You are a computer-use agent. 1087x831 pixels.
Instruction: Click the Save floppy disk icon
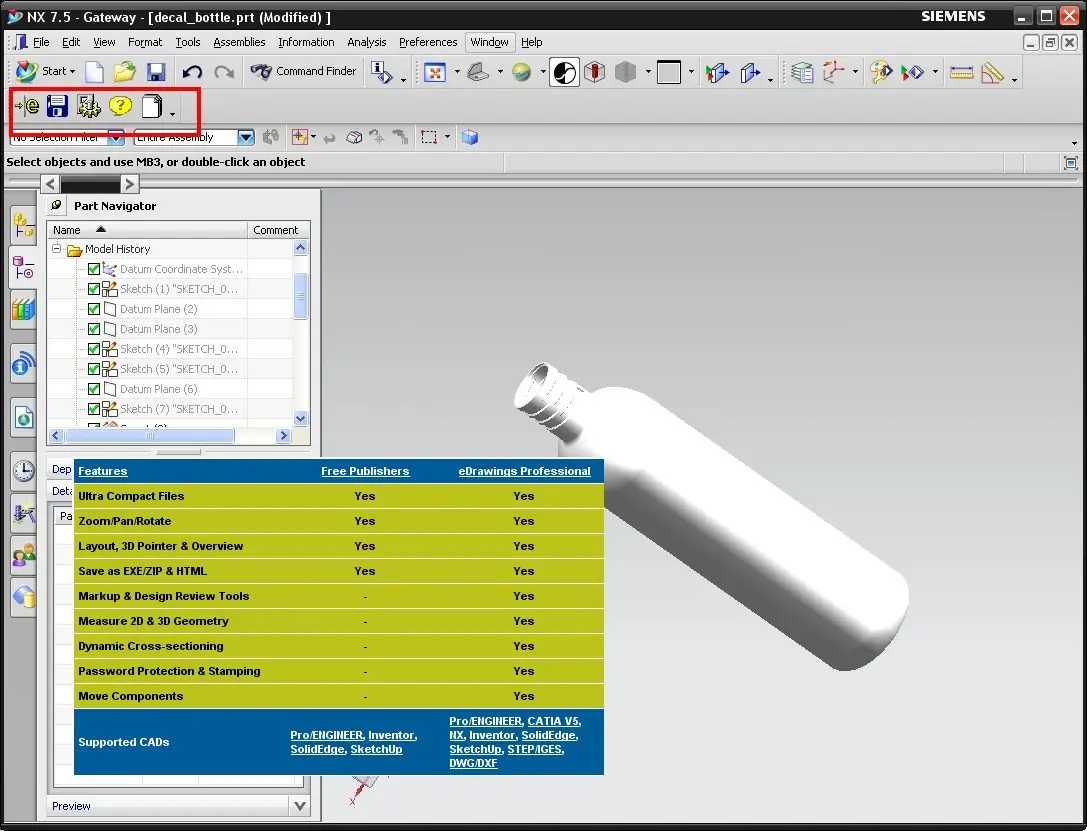(x=156, y=71)
